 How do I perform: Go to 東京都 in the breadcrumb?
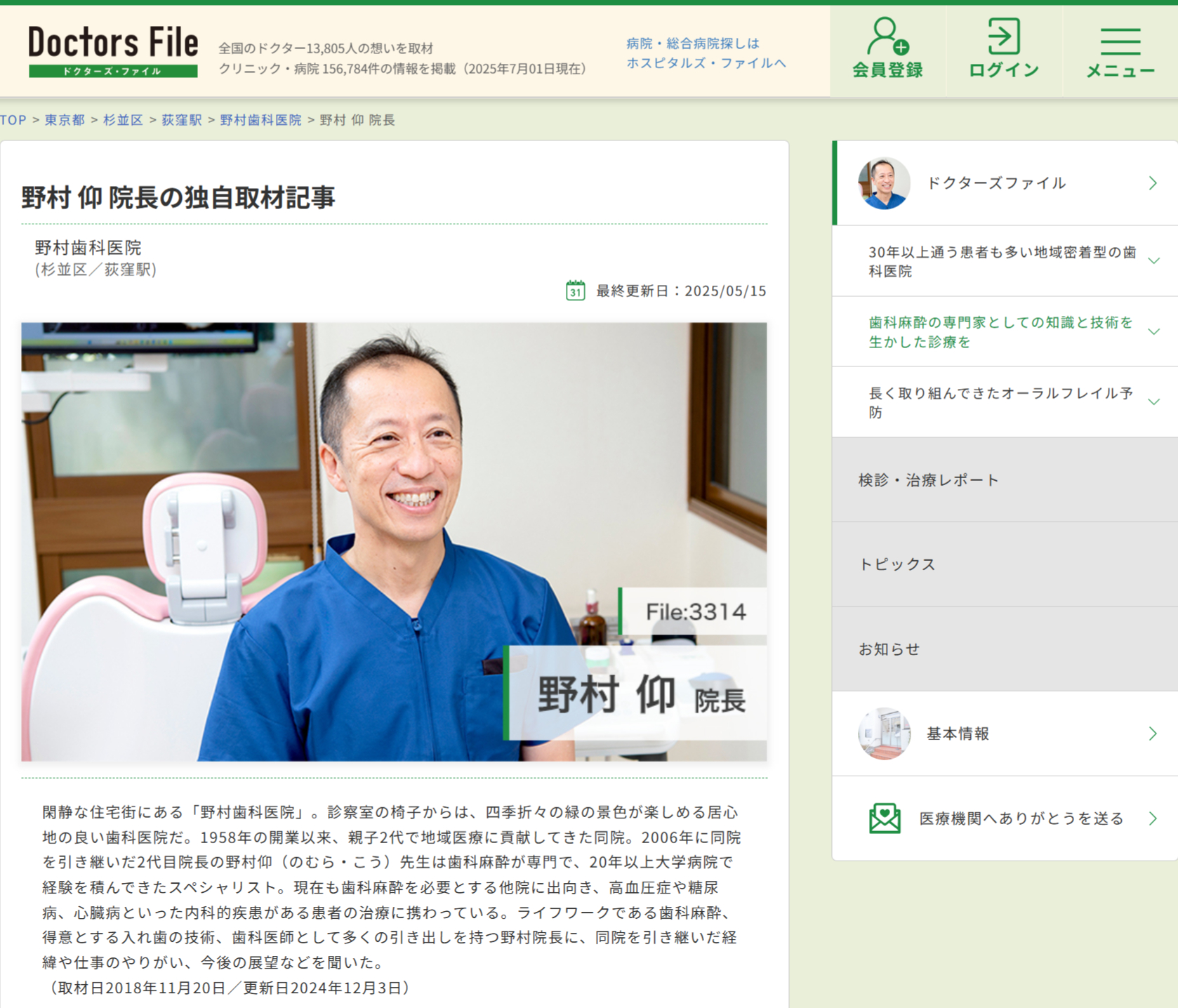[x=65, y=120]
